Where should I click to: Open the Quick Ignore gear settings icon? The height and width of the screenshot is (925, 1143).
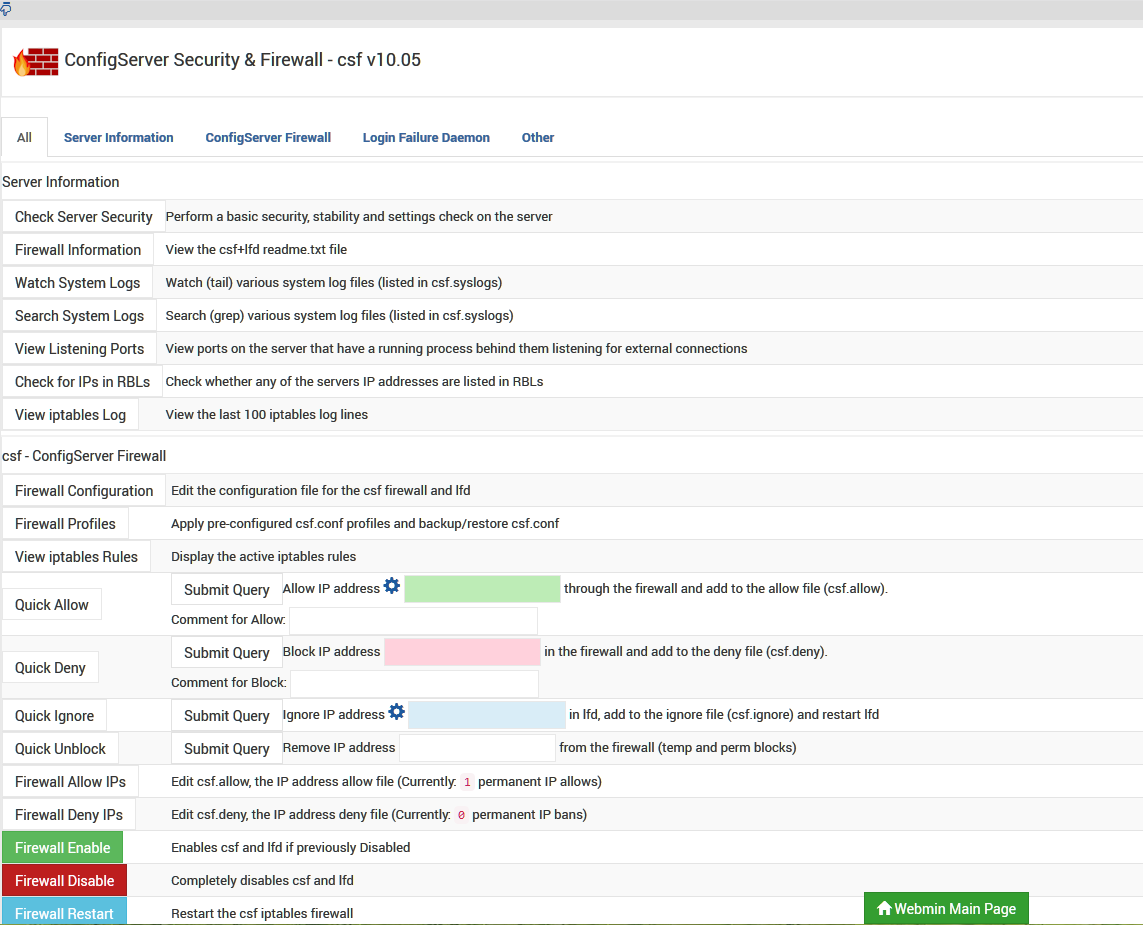pos(397,712)
